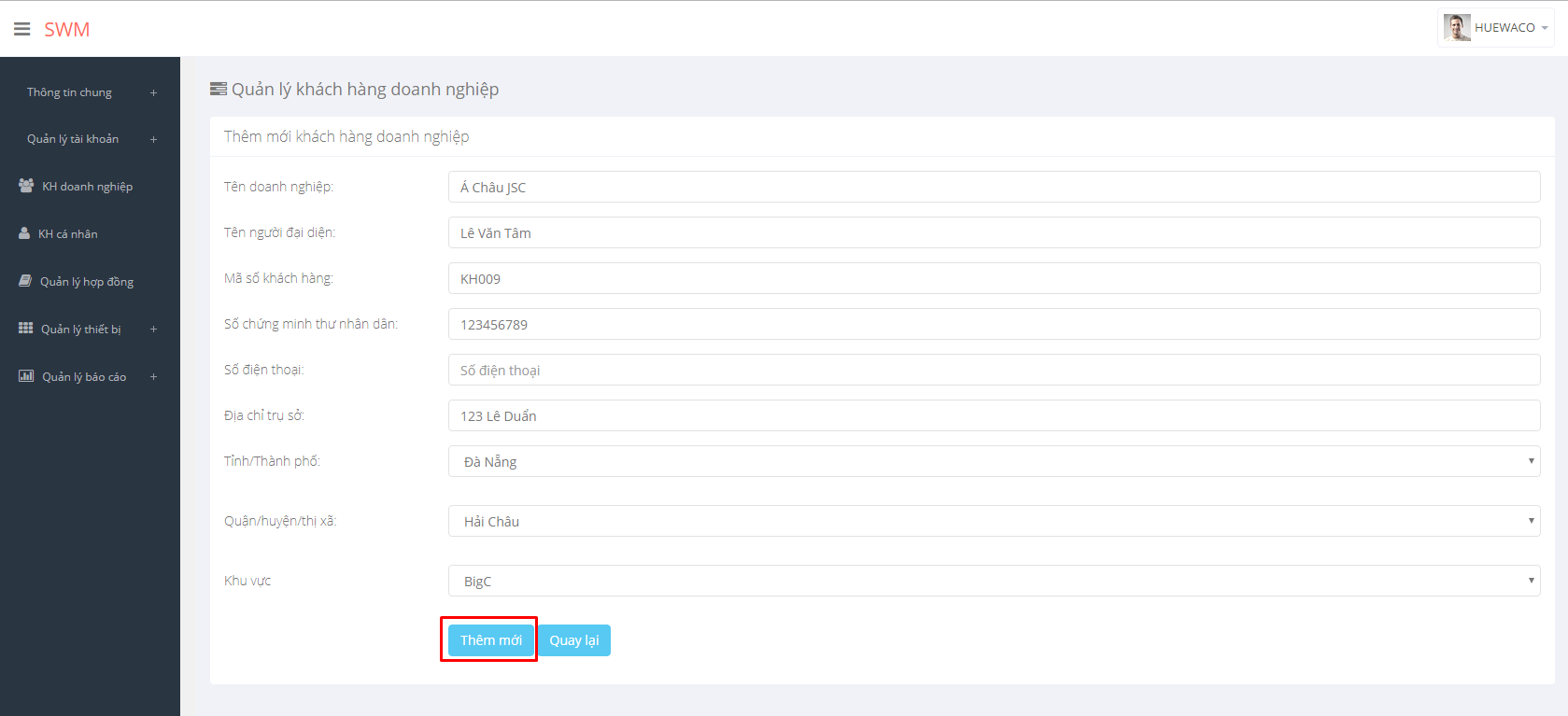
Task: Focus the Địa chỉ trụ sở field
Action: click(x=994, y=415)
